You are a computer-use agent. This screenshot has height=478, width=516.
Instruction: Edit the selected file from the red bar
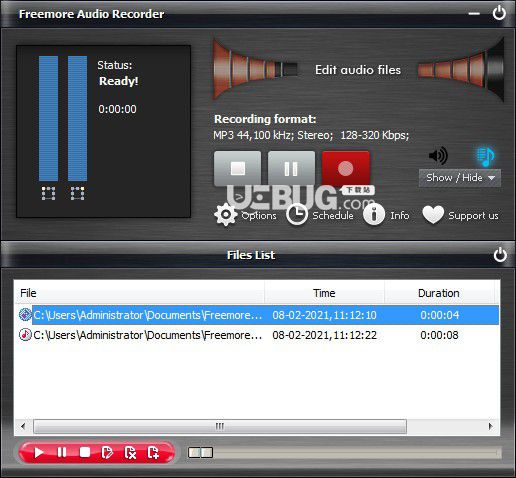tap(107, 453)
